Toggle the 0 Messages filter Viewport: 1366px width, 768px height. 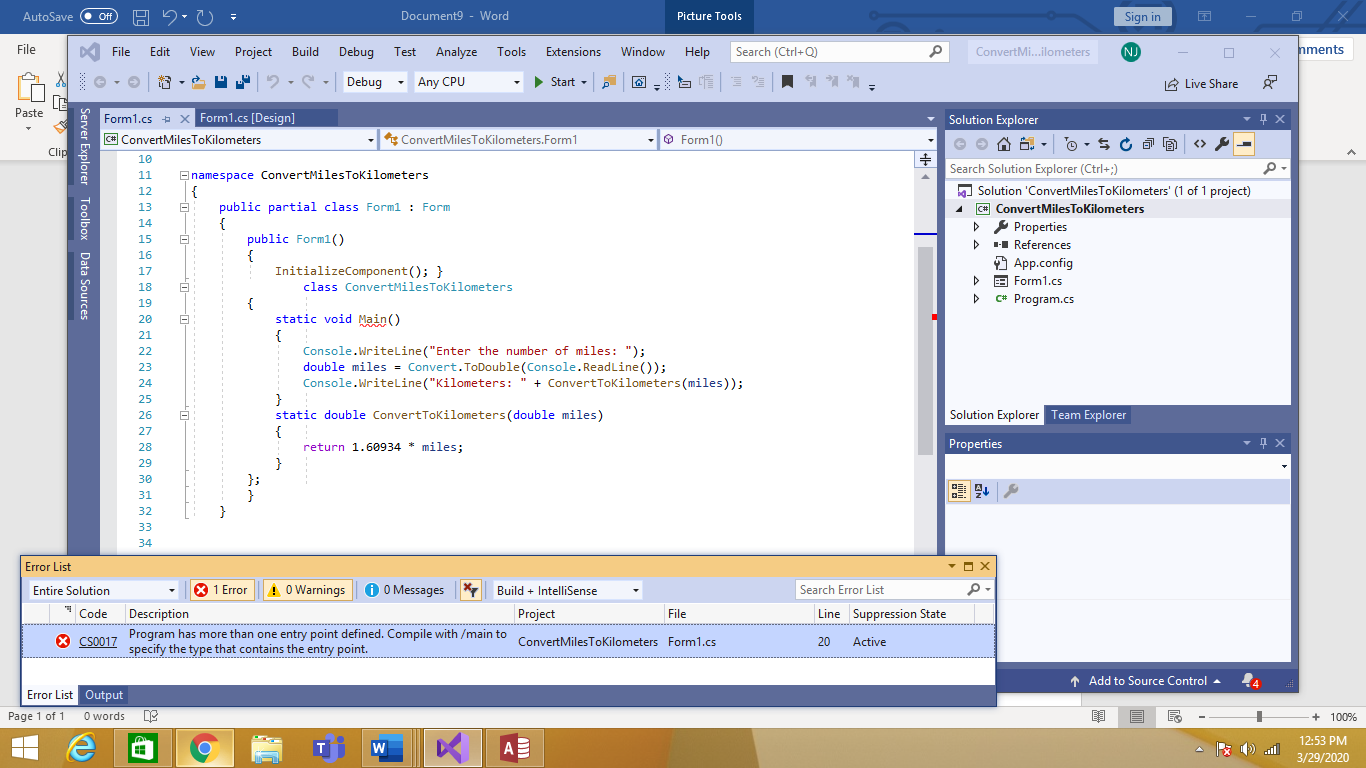tap(405, 590)
